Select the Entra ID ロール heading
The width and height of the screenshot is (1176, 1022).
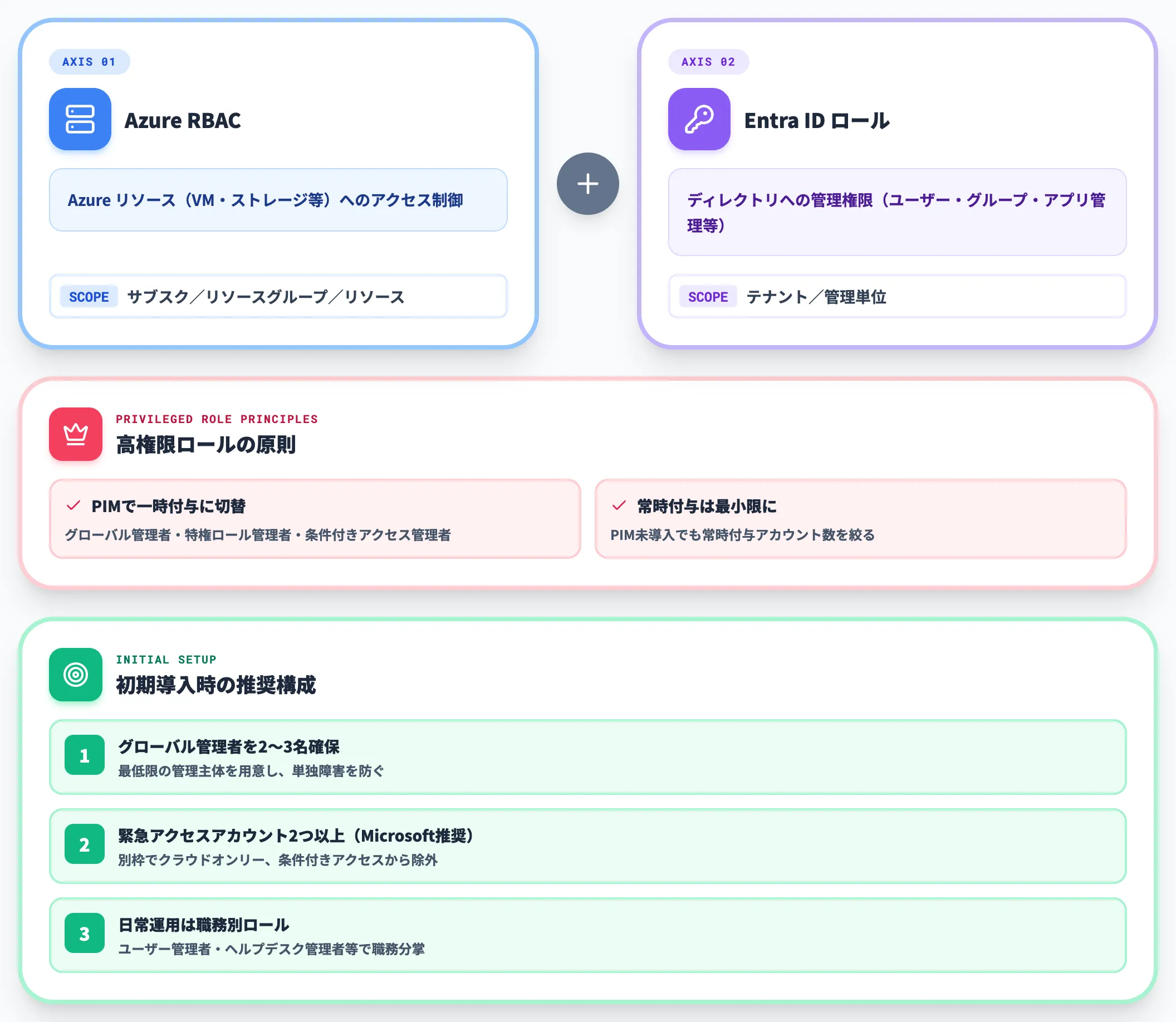(x=816, y=120)
